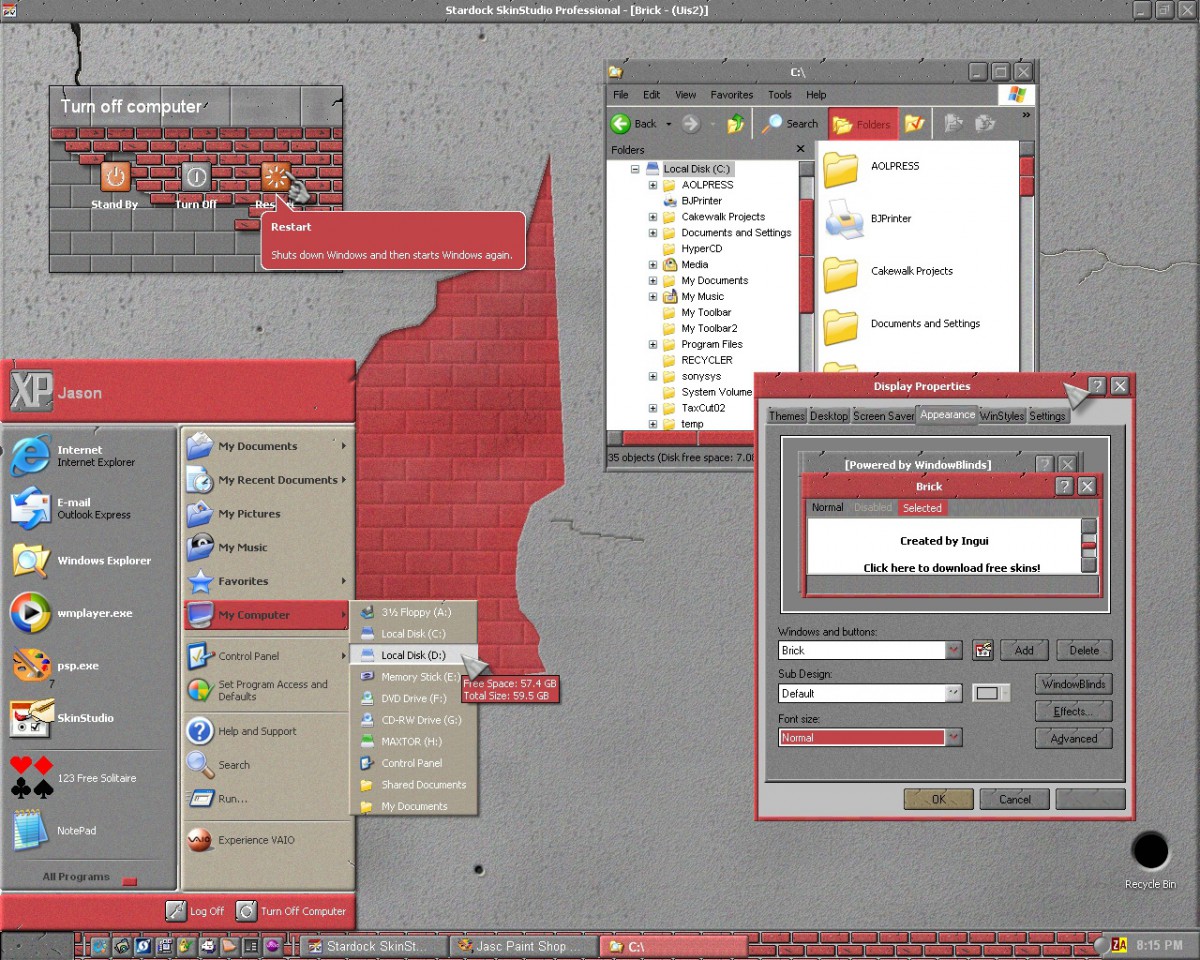The image size is (1200, 960).
Task: Open the Windows and buttons Brick dropdown
Action: (954, 650)
